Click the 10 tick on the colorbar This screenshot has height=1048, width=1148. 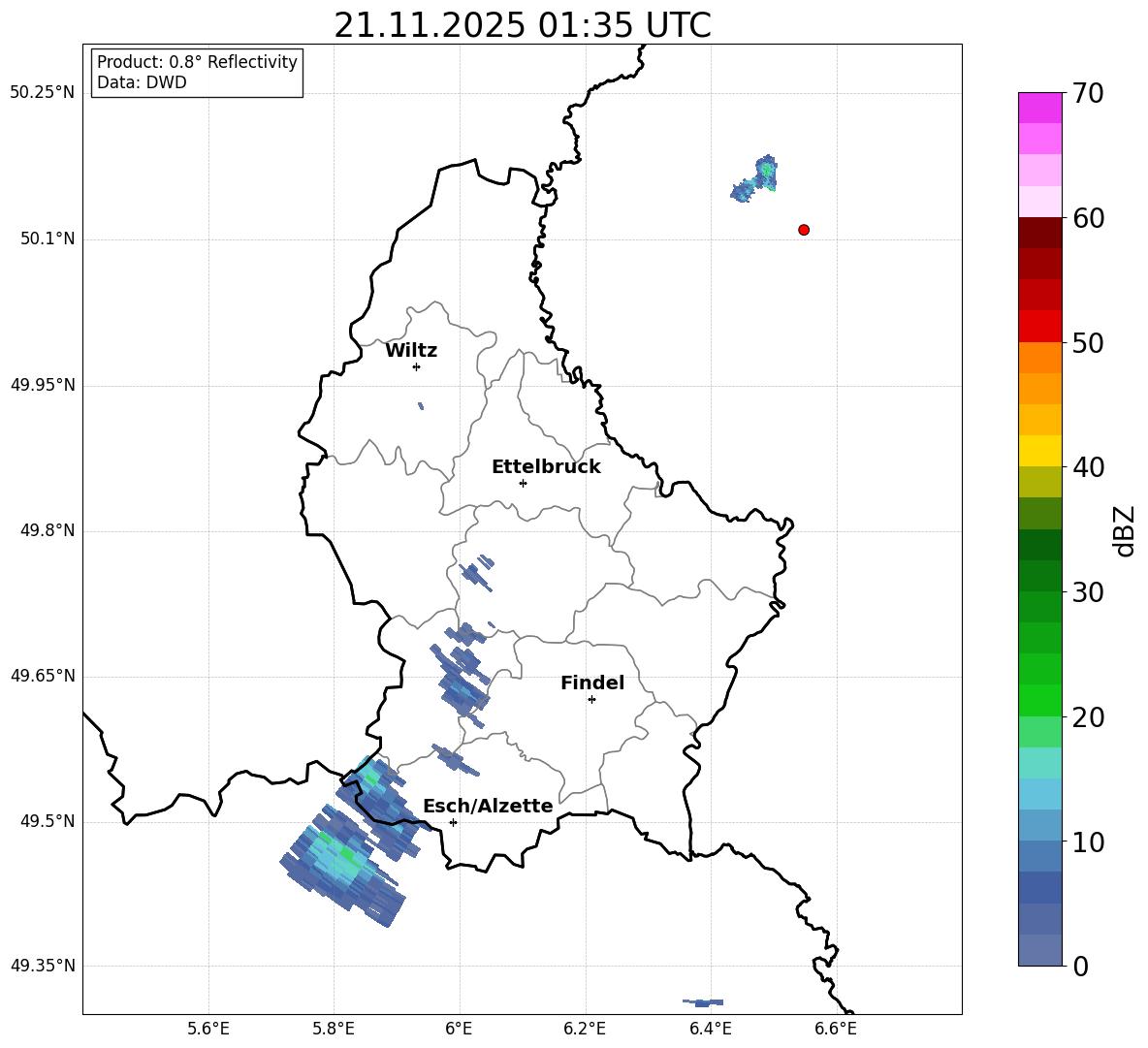click(1088, 842)
